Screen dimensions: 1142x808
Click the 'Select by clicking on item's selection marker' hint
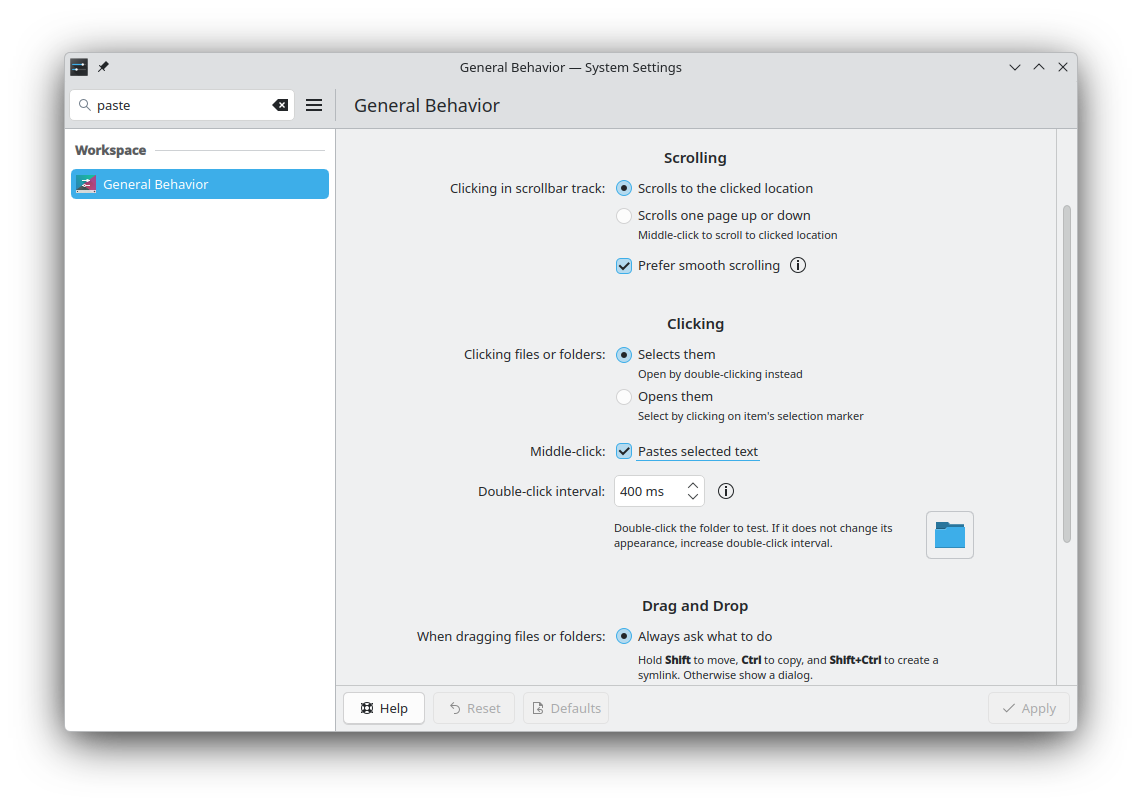tap(751, 417)
